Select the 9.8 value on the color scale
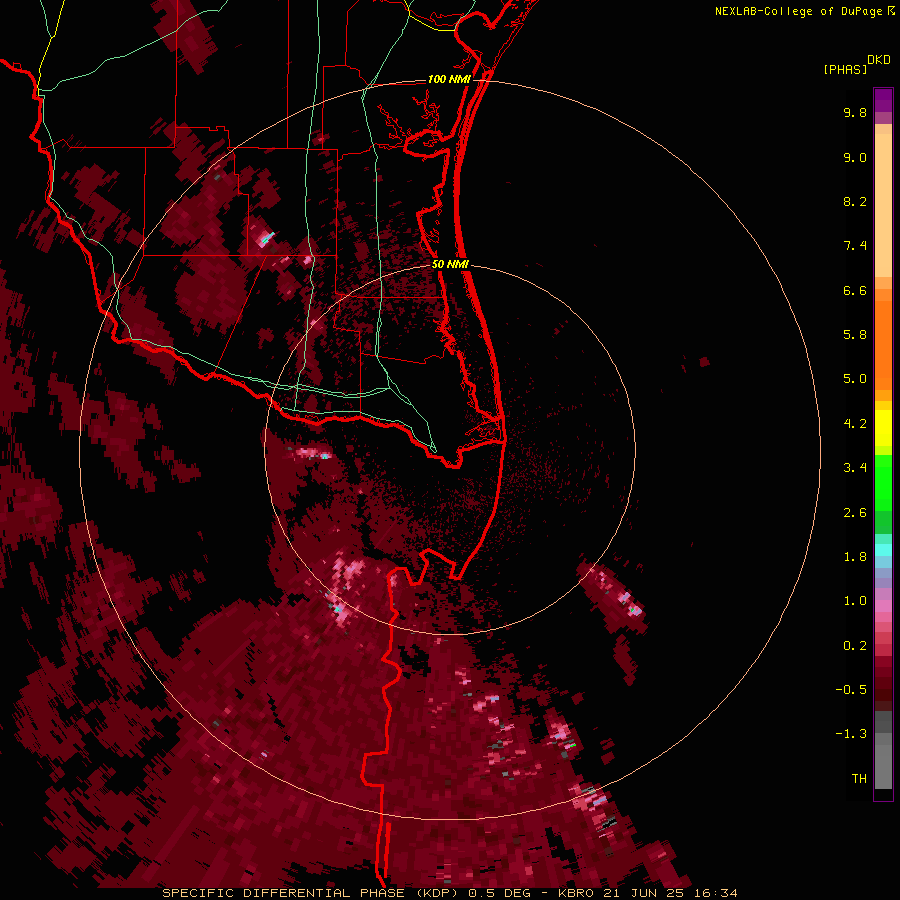Image resolution: width=900 pixels, height=900 pixels. click(855, 112)
